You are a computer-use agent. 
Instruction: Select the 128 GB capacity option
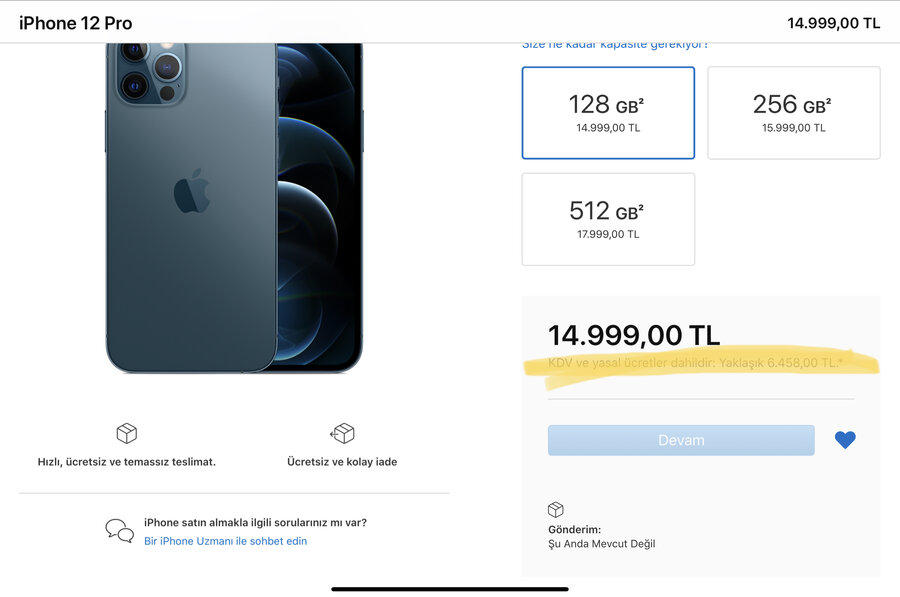coord(608,113)
